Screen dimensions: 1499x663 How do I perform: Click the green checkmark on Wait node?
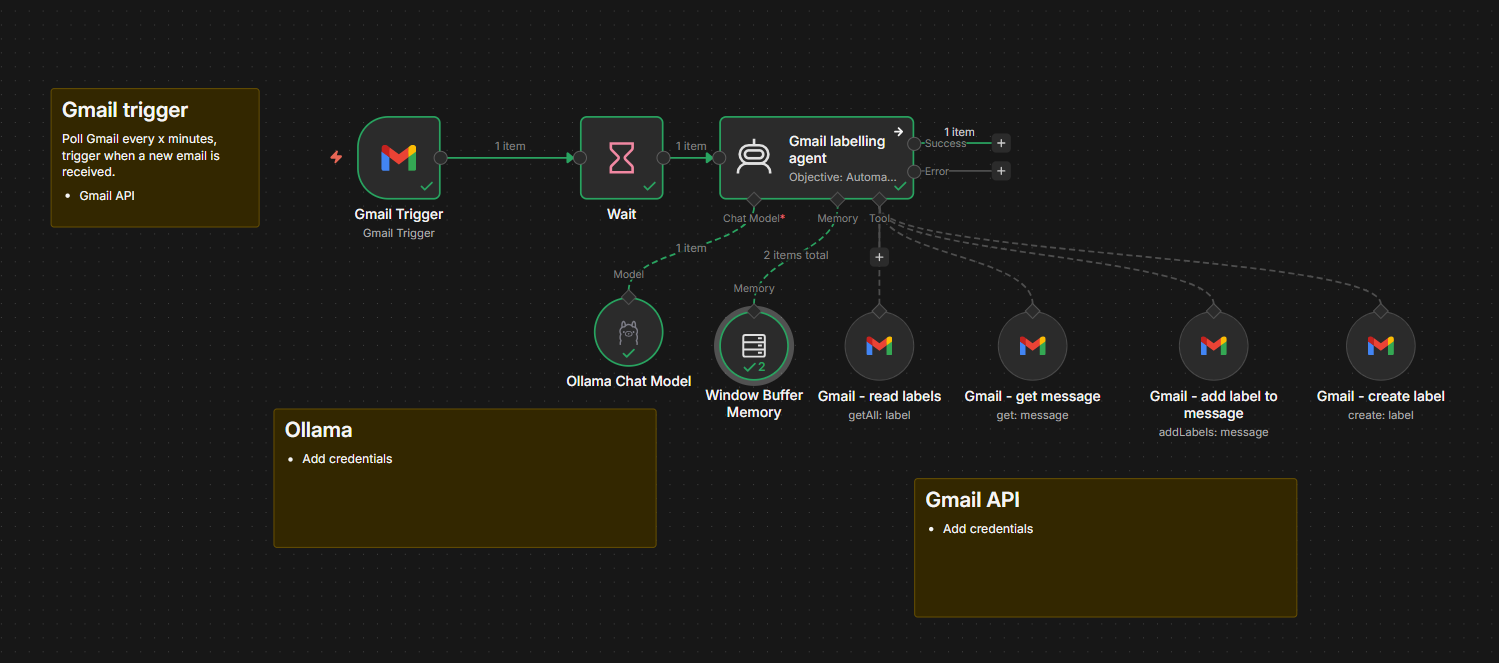[x=649, y=186]
